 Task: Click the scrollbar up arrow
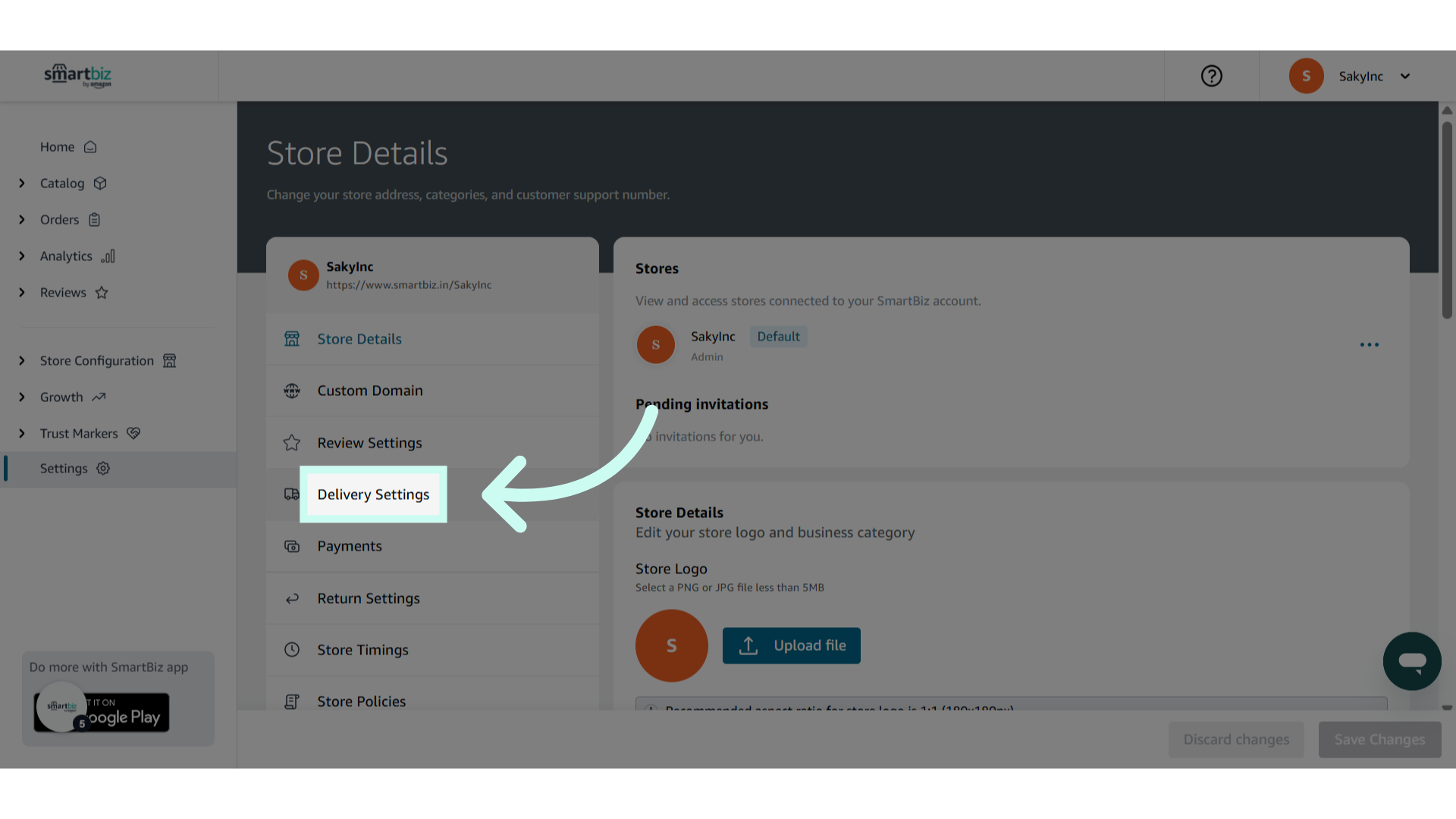coord(1447,111)
